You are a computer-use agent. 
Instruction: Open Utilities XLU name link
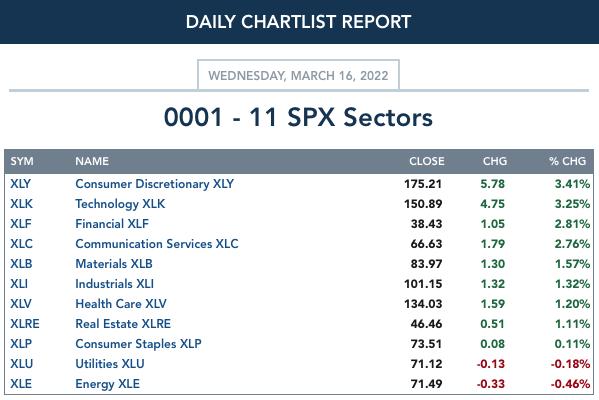(110, 364)
